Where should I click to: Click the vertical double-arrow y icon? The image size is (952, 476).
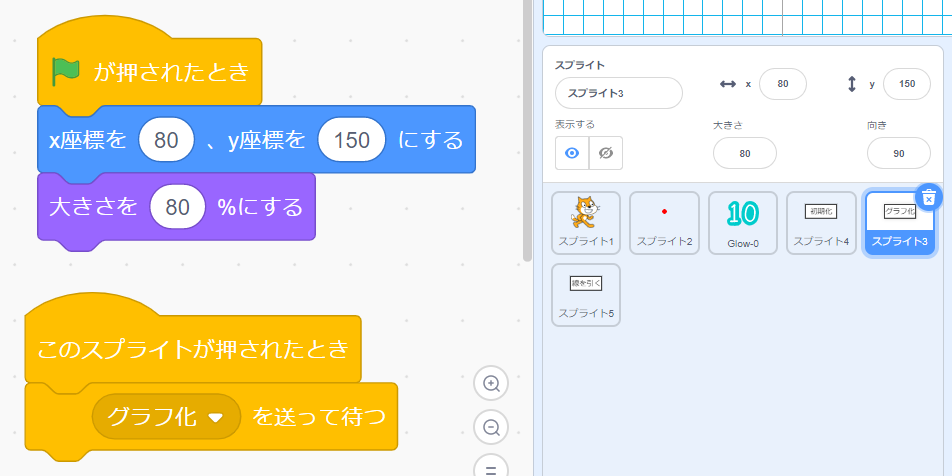pos(852,84)
